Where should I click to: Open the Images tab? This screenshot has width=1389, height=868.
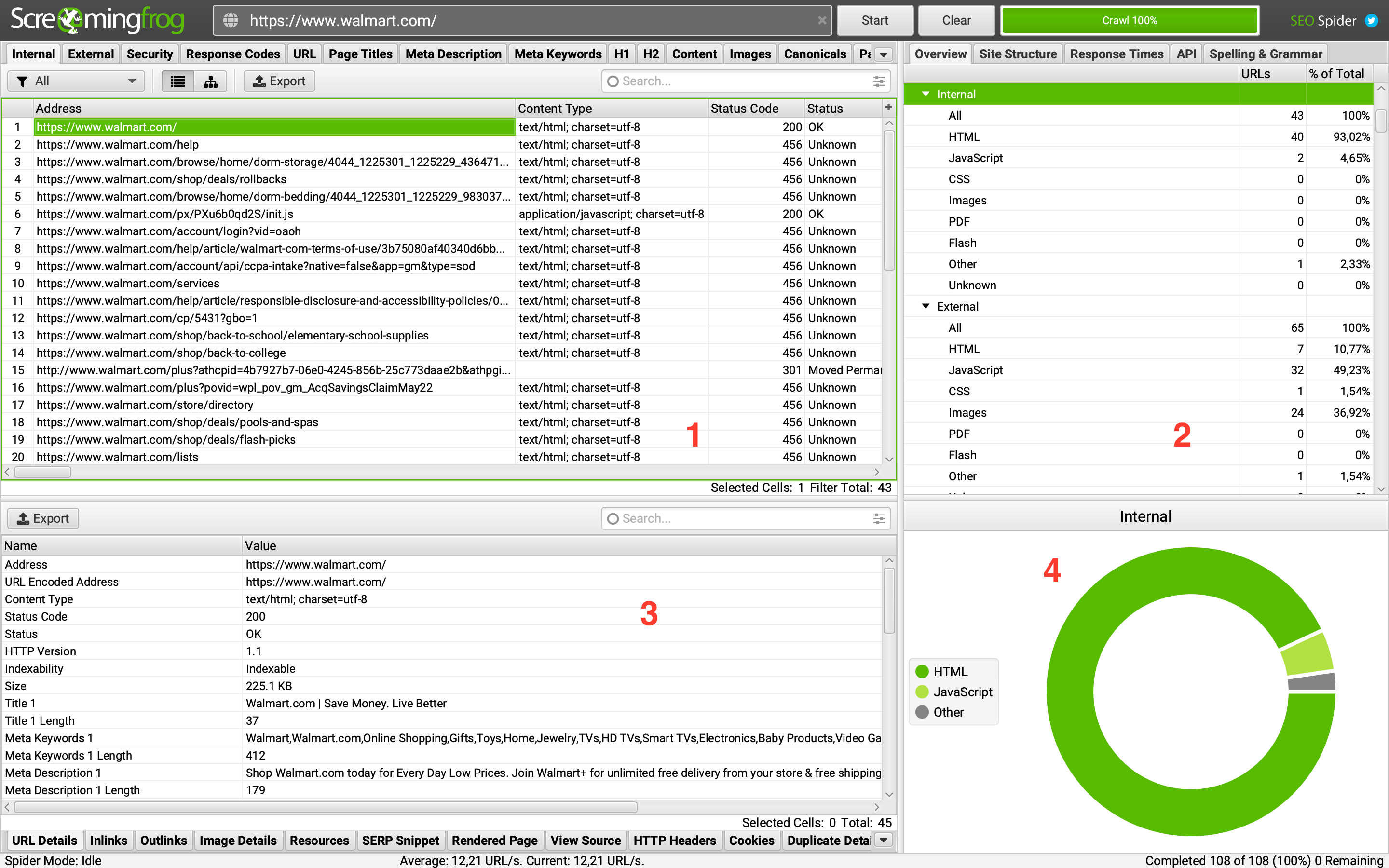[x=750, y=54]
